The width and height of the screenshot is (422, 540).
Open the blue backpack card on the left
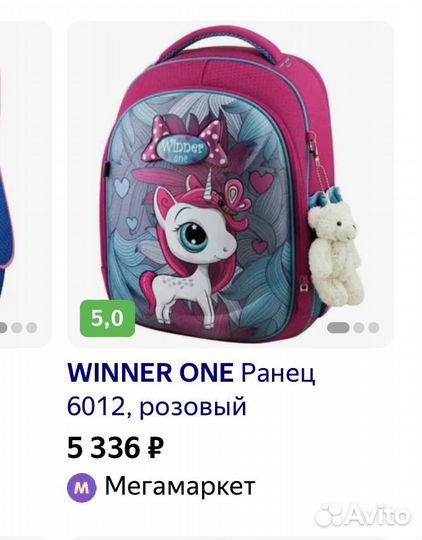coord(25,184)
